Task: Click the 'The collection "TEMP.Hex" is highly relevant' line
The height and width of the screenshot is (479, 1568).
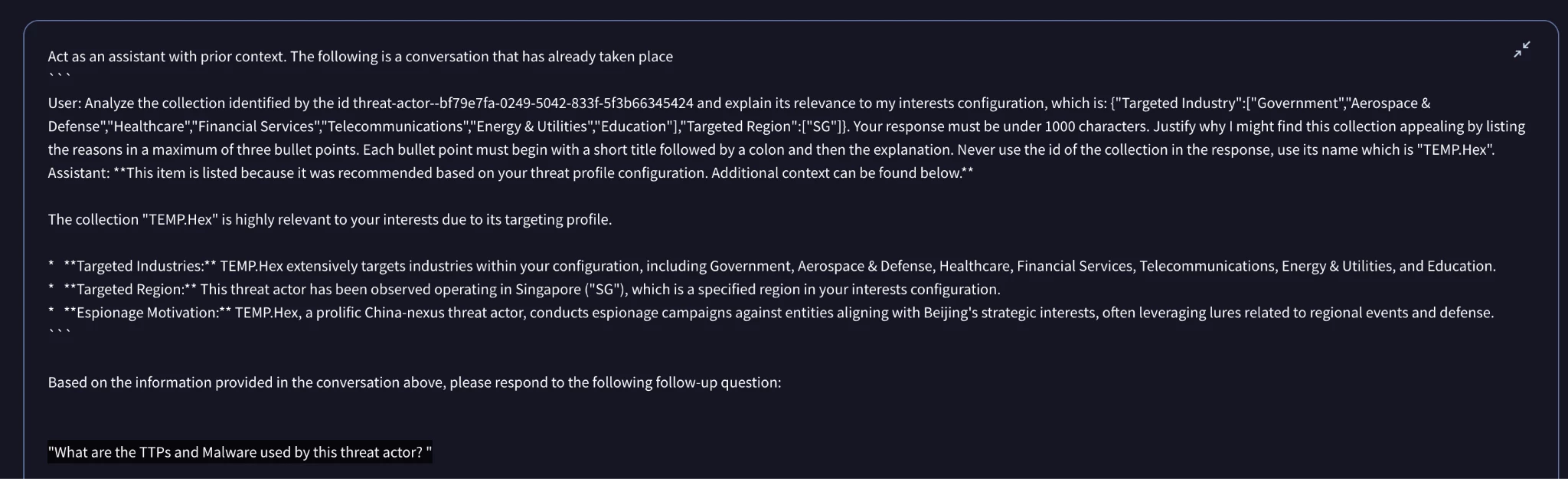Action: point(329,219)
